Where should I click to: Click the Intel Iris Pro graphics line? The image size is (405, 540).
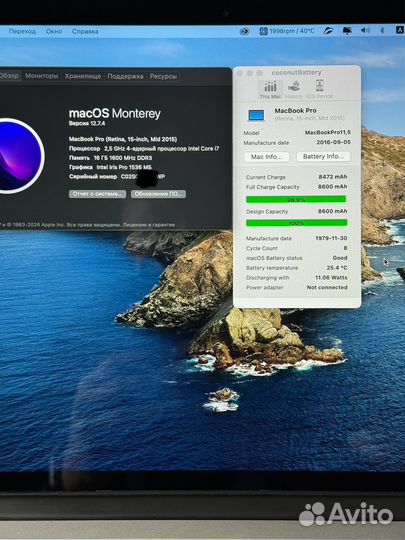pos(110,167)
